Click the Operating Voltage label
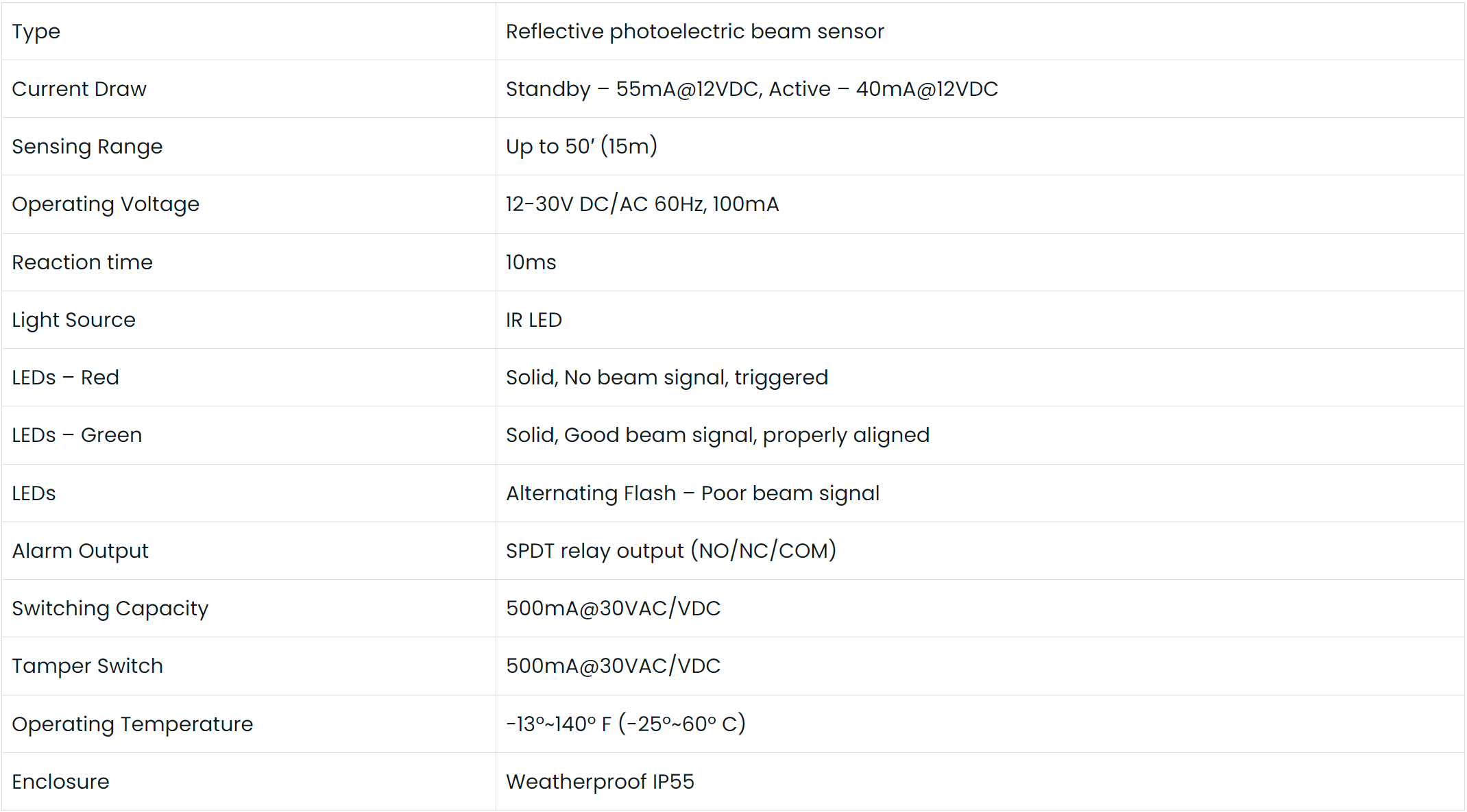1467x812 pixels. [x=106, y=204]
